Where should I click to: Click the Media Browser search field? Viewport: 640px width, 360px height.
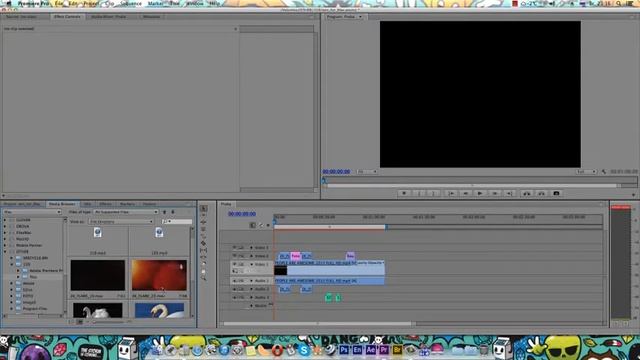point(177,221)
